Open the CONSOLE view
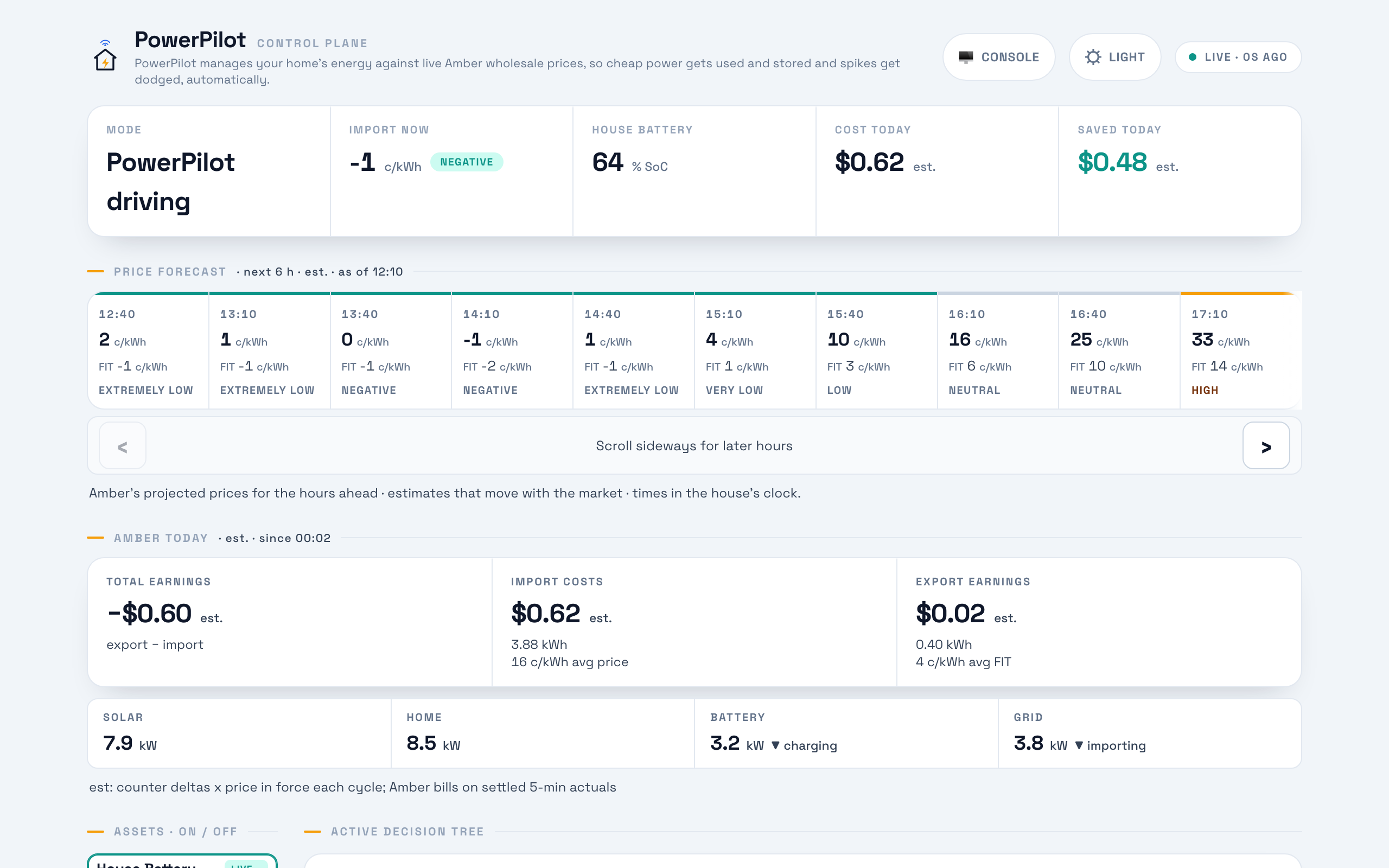This screenshot has height=868, width=1389. click(999, 57)
